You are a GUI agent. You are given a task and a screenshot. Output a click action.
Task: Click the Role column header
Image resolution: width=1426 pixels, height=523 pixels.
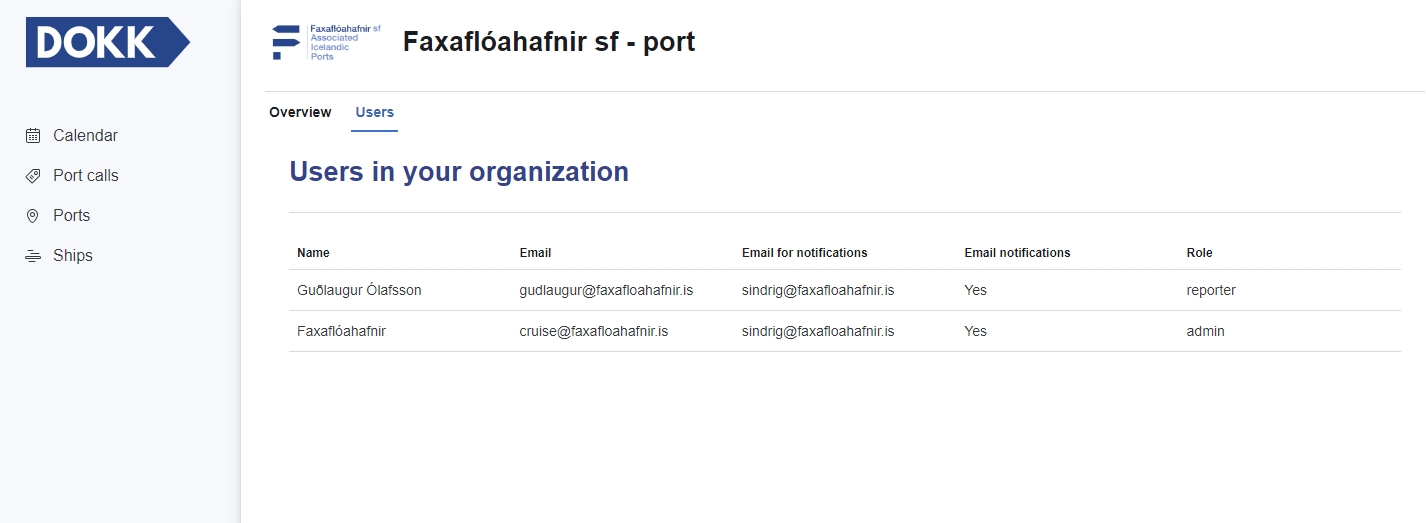(1199, 253)
